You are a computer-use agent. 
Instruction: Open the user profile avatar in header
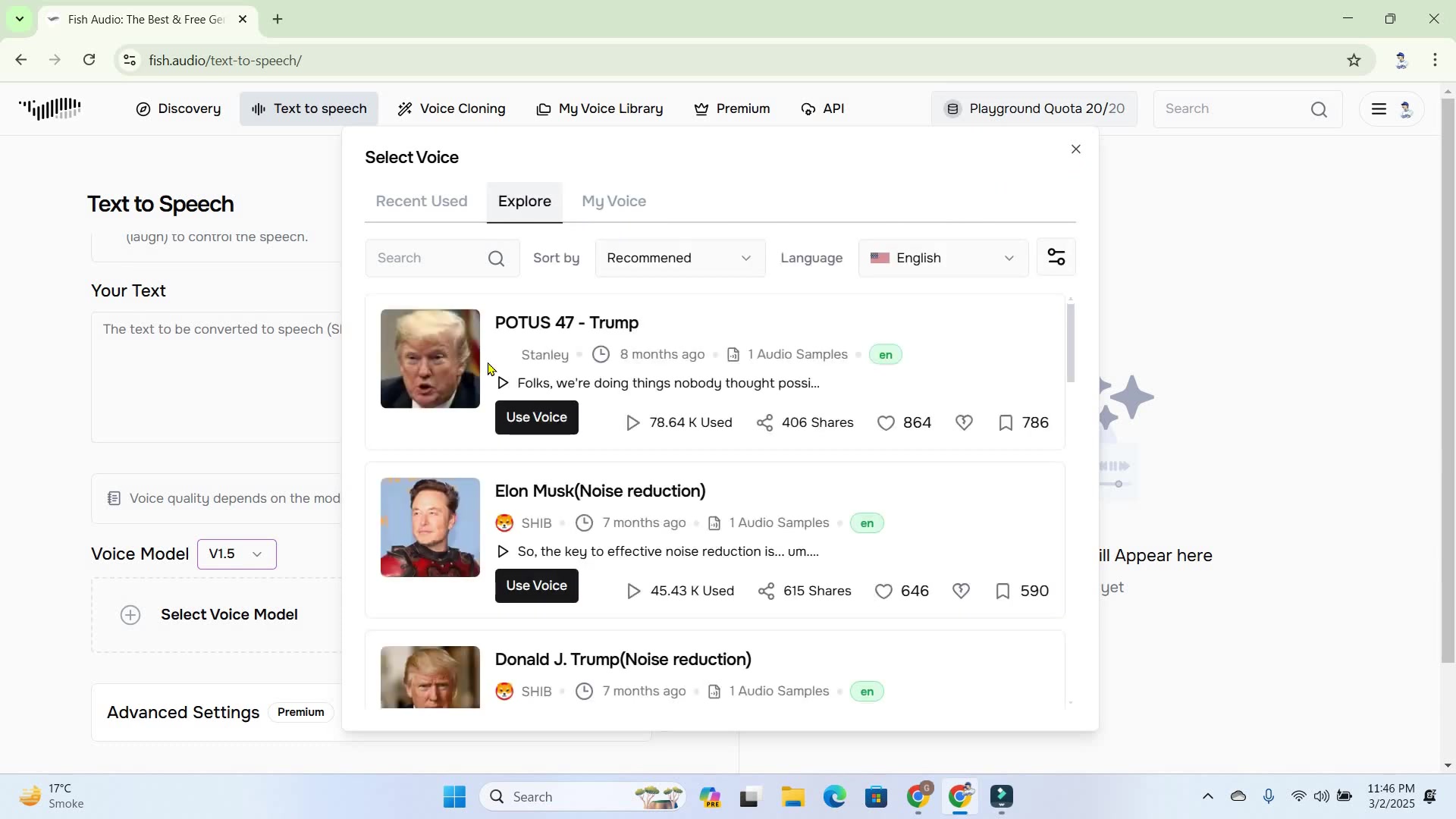tap(1407, 109)
